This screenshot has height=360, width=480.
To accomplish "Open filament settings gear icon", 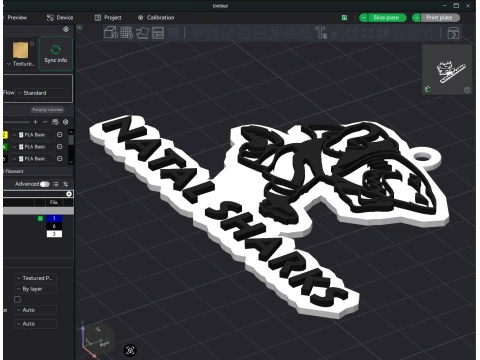I will 66,122.
